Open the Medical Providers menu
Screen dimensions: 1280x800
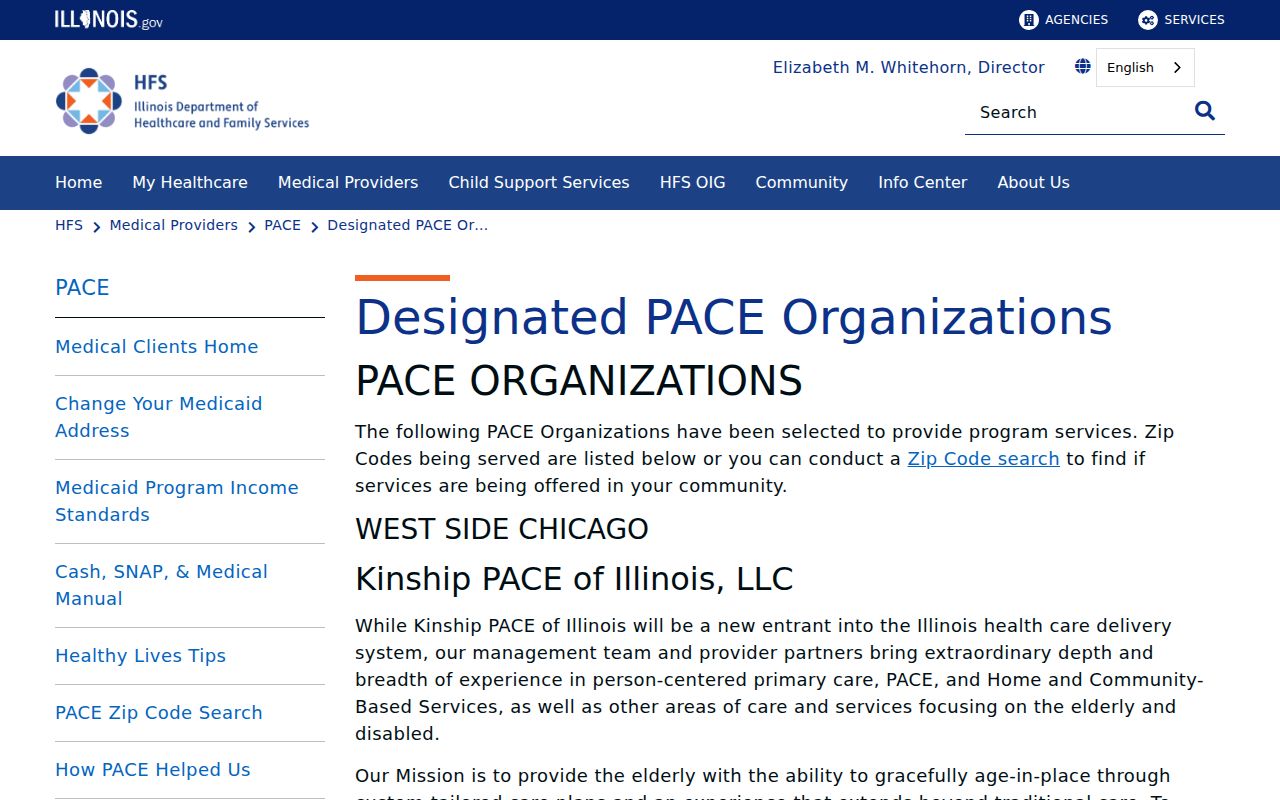coord(348,182)
